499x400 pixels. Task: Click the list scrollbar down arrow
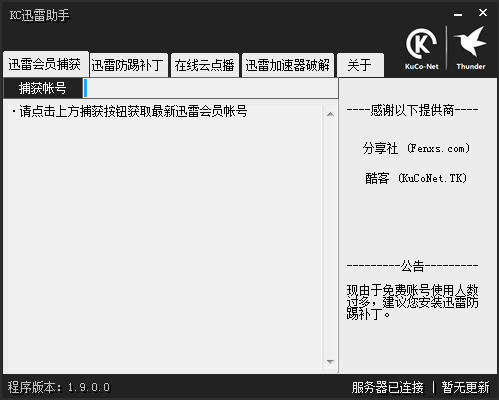tap(330, 362)
